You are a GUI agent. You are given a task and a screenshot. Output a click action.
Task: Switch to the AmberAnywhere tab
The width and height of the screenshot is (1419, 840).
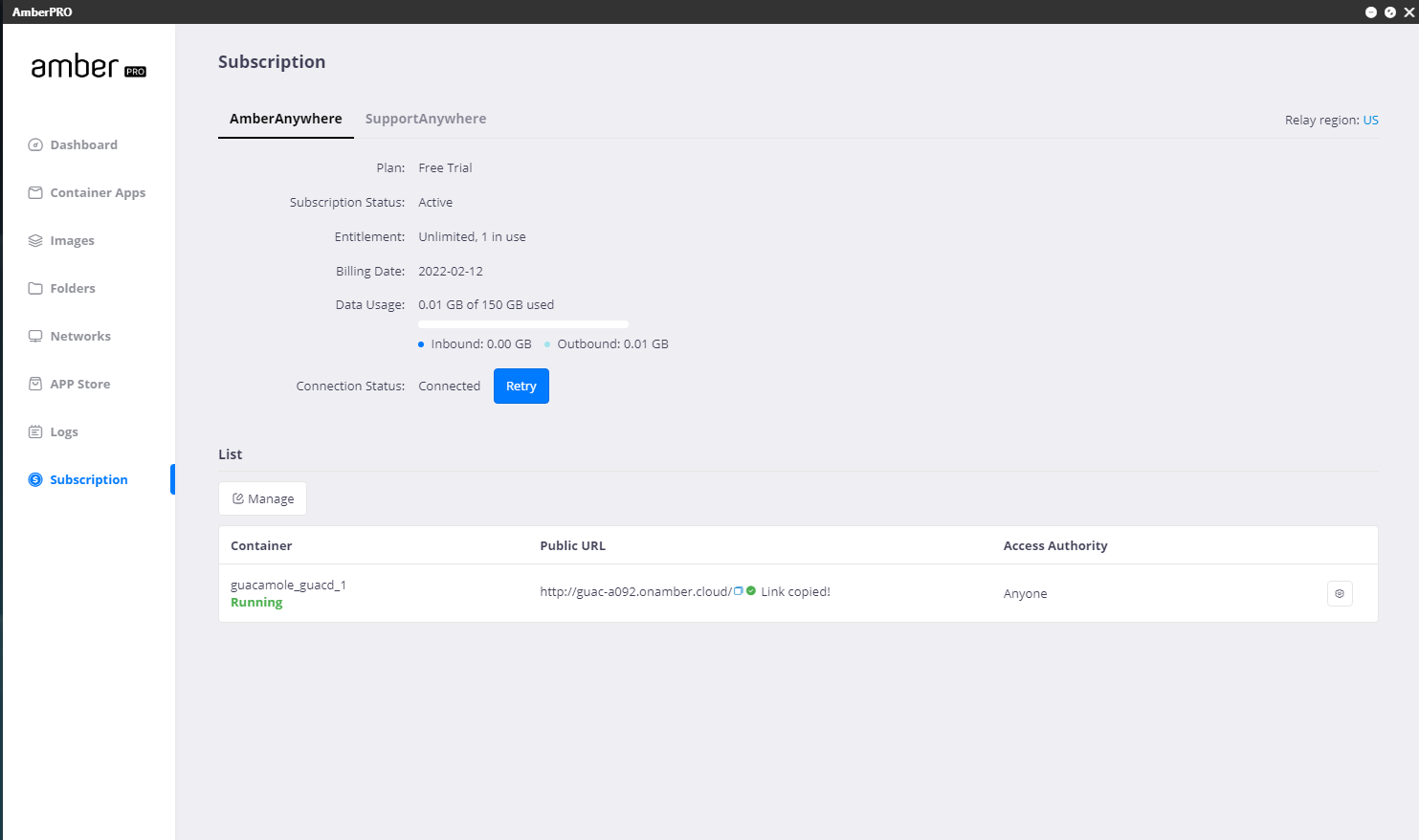point(286,119)
